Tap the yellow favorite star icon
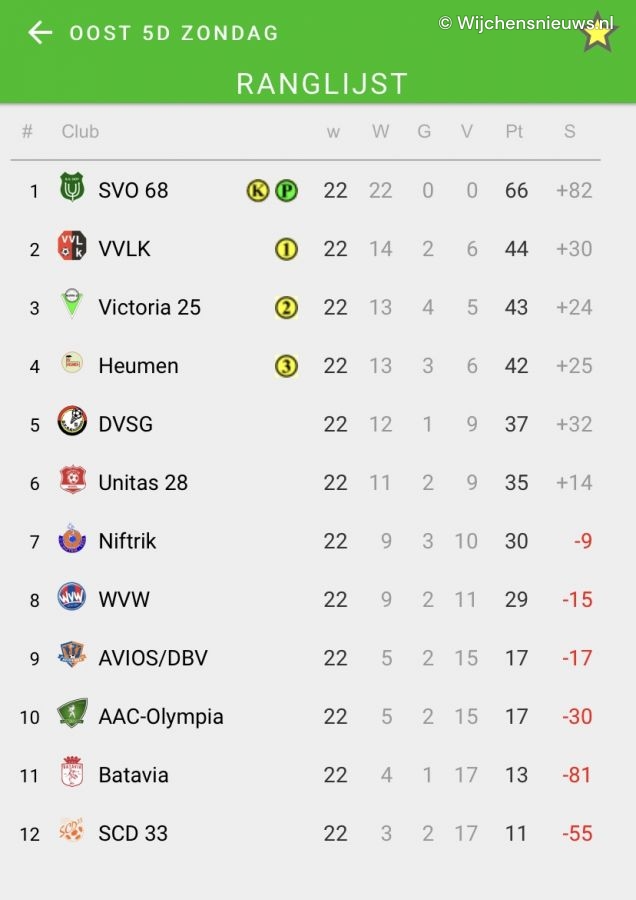Image resolution: width=636 pixels, height=900 pixels. point(598,33)
